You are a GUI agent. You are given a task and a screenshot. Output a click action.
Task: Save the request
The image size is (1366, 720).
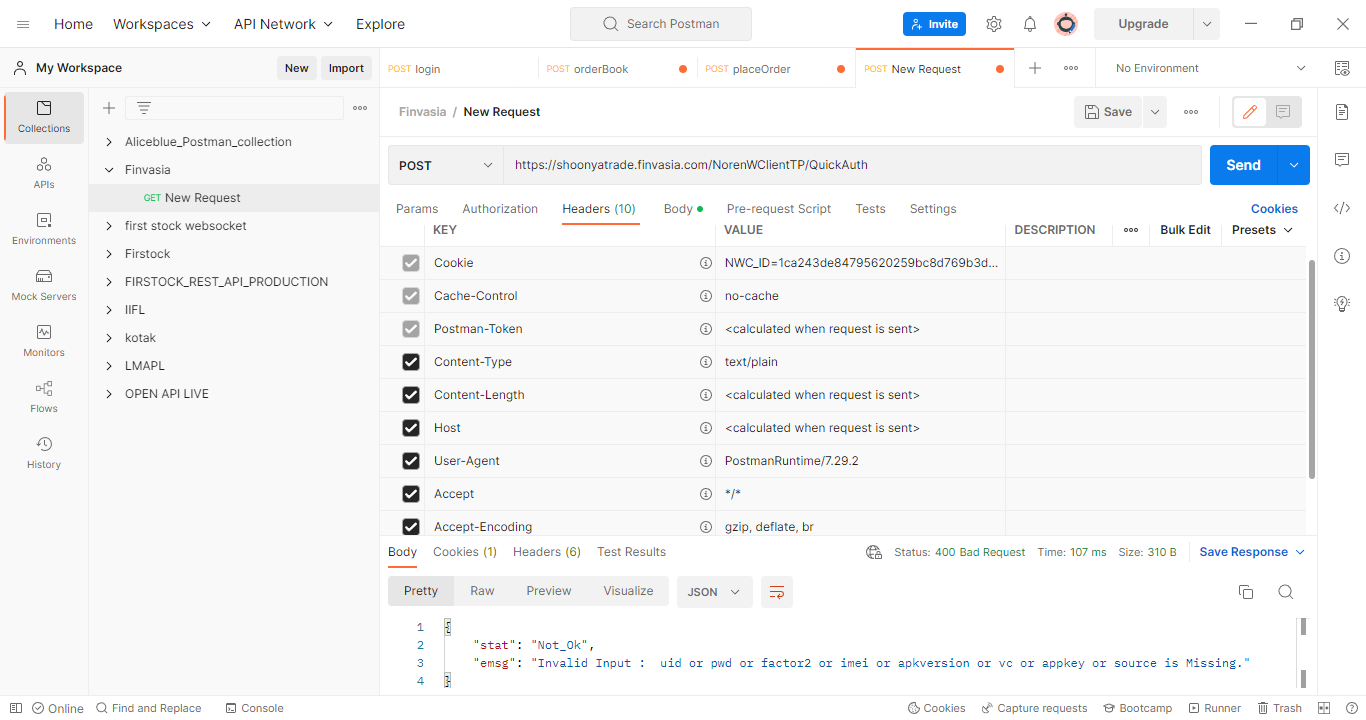pyautogui.click(x=1108, y=112)
